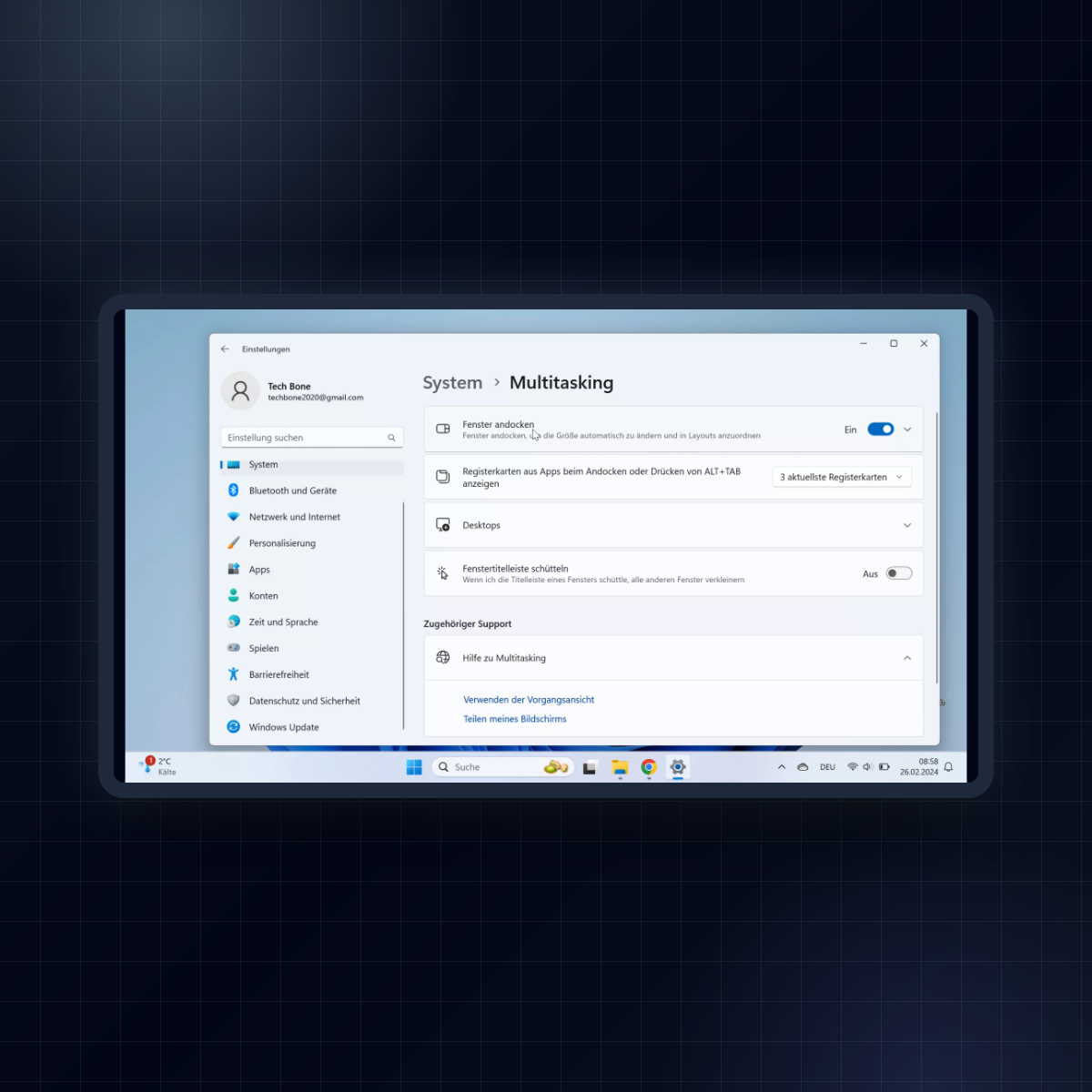This screenshot has width=1092, height=1092.
Task: Open Google Chrome from the taskbar
Action: [649, 767]
